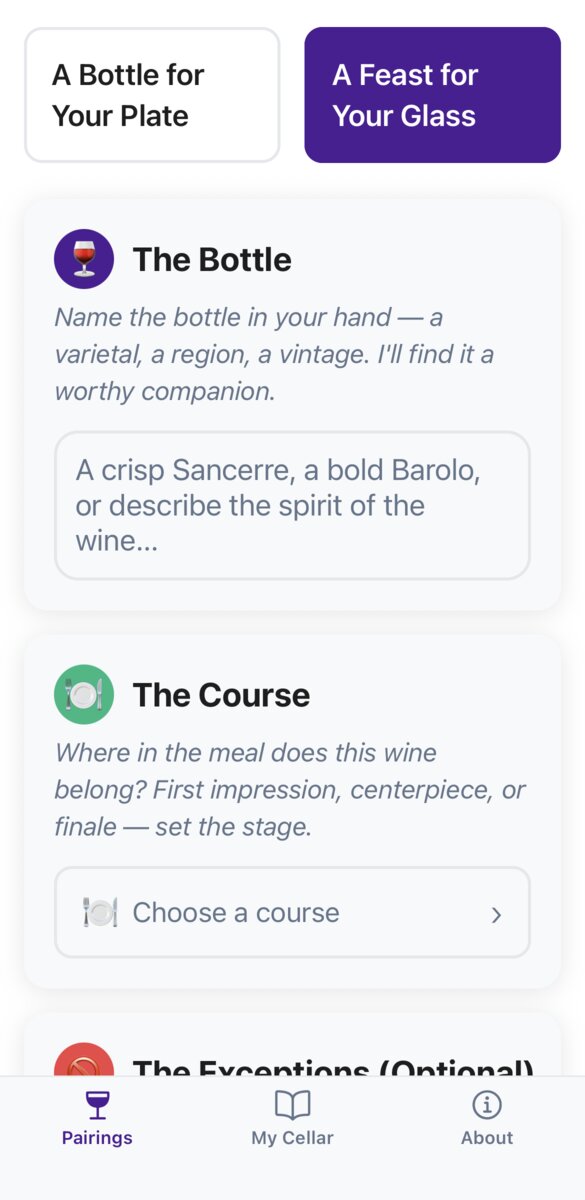Click the My Cellar label
Image resolution: width=585 pixels, height=1200 pixels.
[x=292, y=1138]
